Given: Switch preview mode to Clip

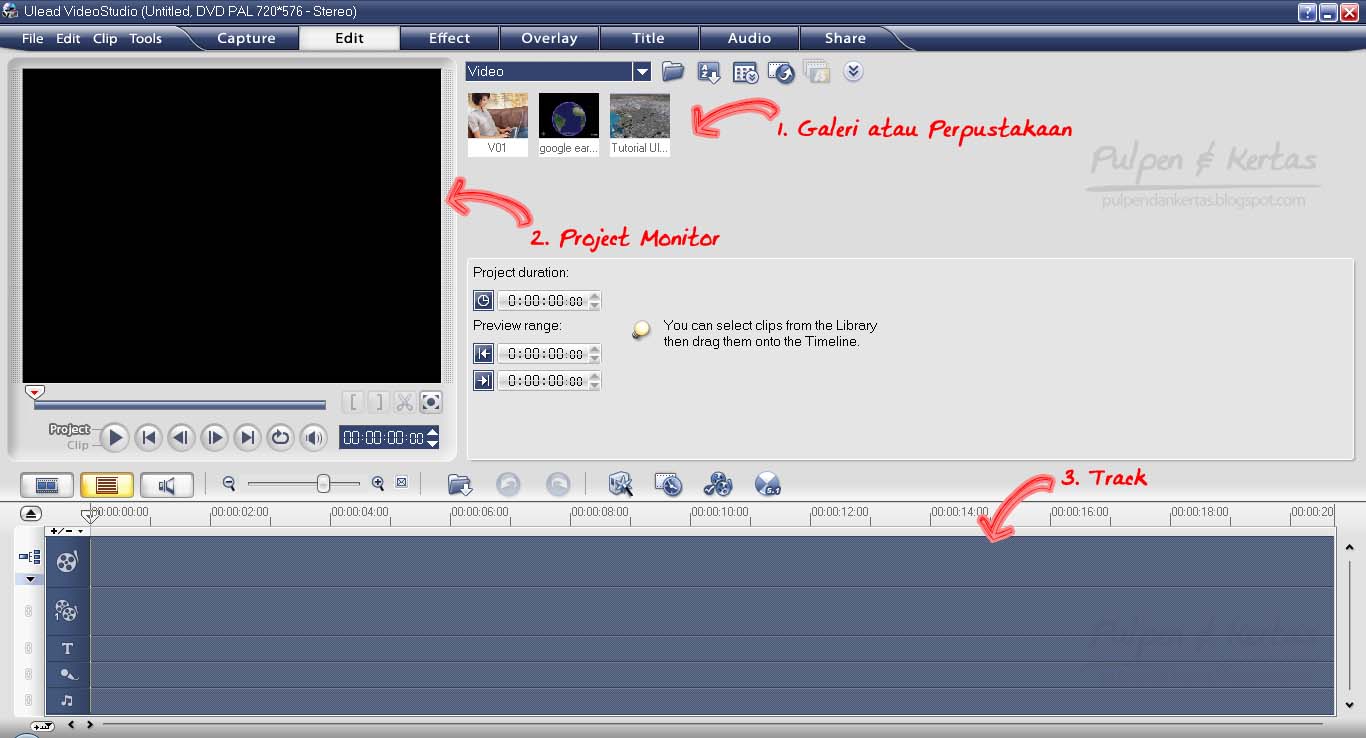Looking at the screenshot, I should [77, 445].
